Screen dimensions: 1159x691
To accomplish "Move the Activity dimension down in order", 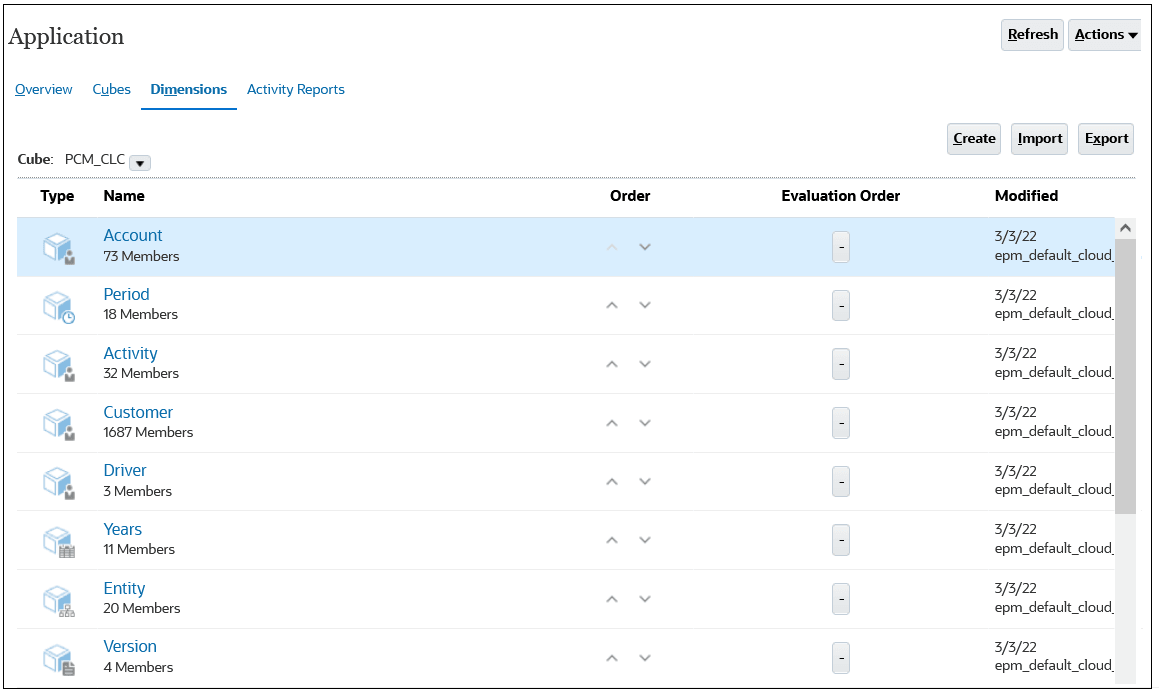I will (645, 364).
